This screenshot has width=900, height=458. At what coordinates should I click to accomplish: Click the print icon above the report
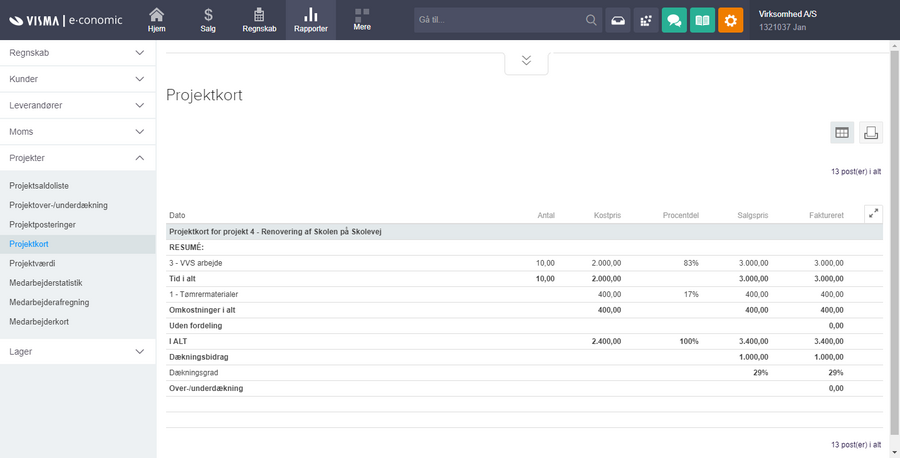(870, 133)
